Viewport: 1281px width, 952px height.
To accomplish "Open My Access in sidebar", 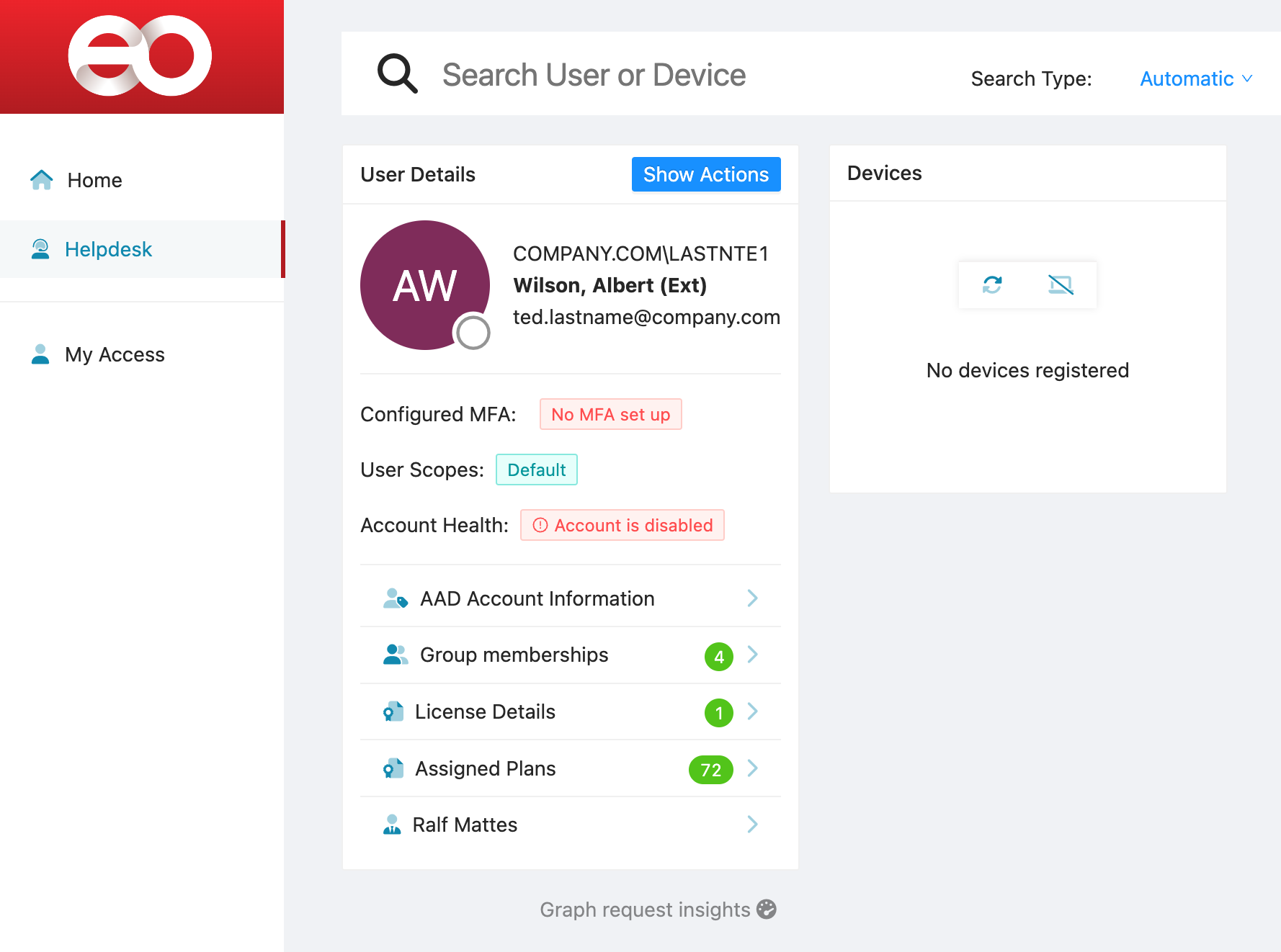I will [115, 354].
